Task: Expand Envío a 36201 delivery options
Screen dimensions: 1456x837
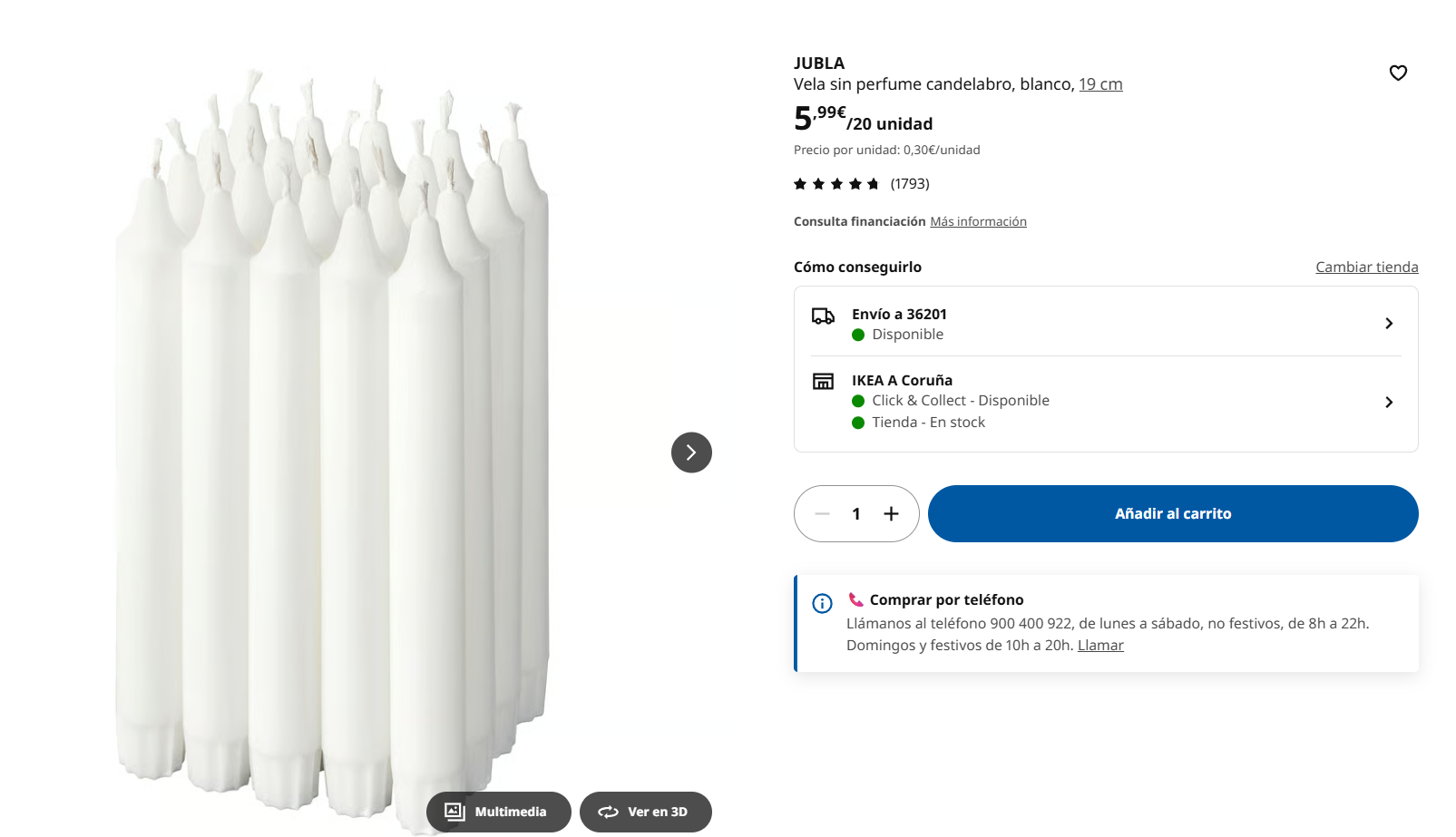Action: coord(1388,324)
